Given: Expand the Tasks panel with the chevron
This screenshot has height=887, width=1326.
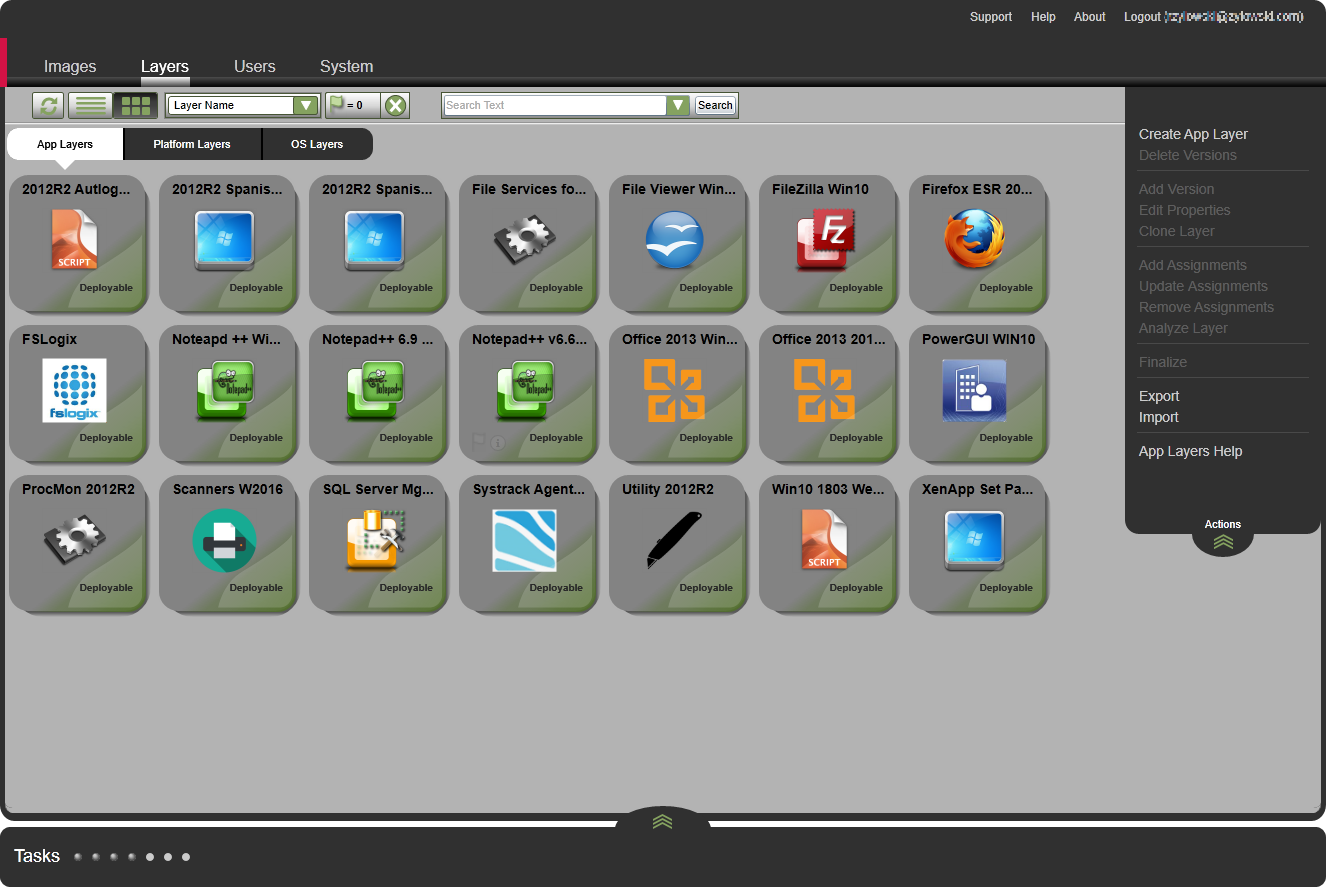Looking at the screenshot, I should [x=662, y=822].
